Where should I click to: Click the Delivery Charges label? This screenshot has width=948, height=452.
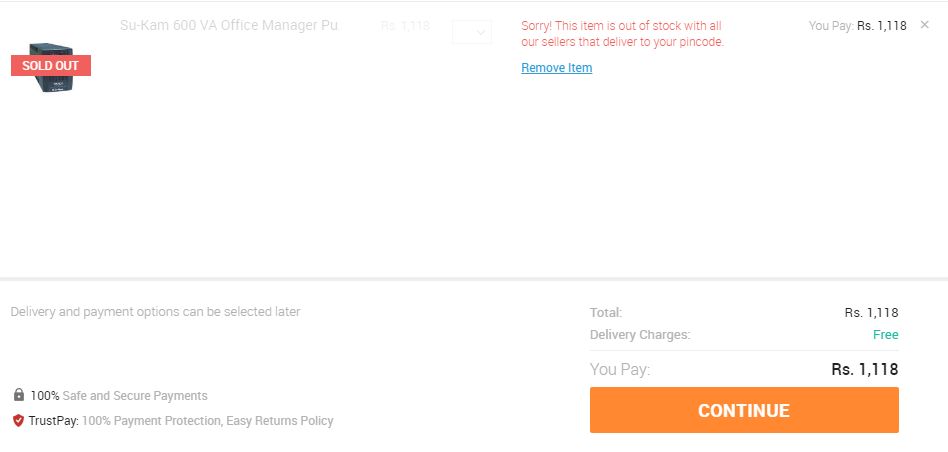(x=640, y=334)
